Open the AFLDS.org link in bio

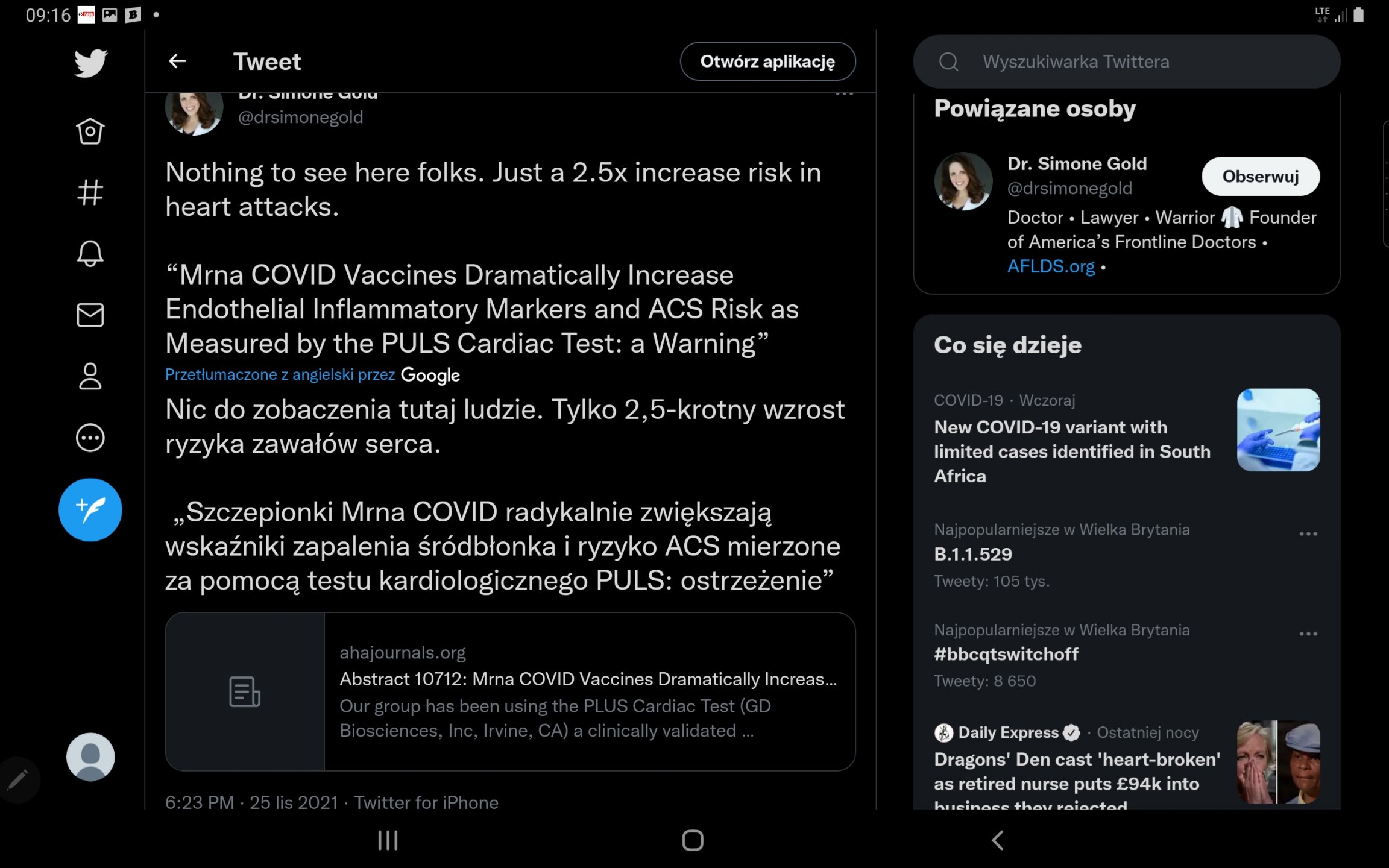pos(1051,266)
